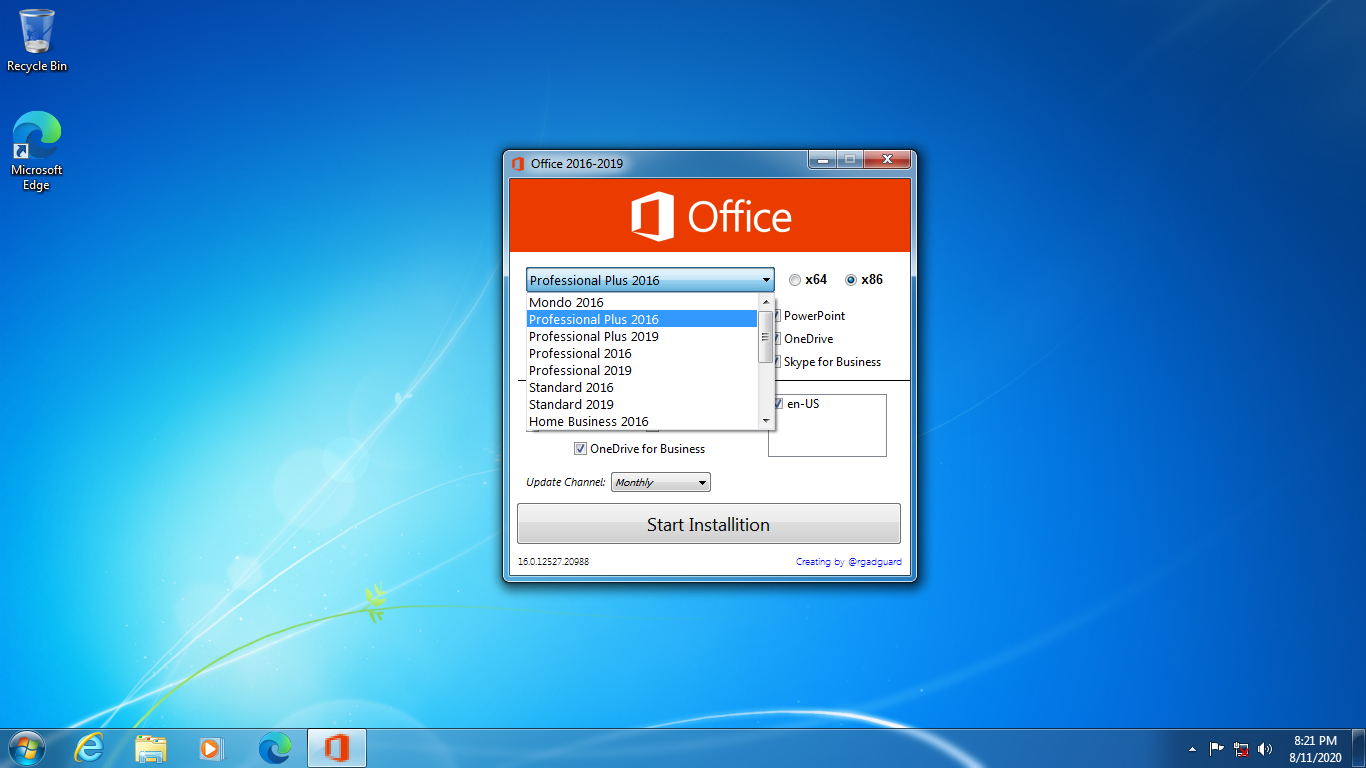Viewport: 1366px width, 768px height.
Task: Click the edition list scroll-up arrow
Action: pos(766,302)
